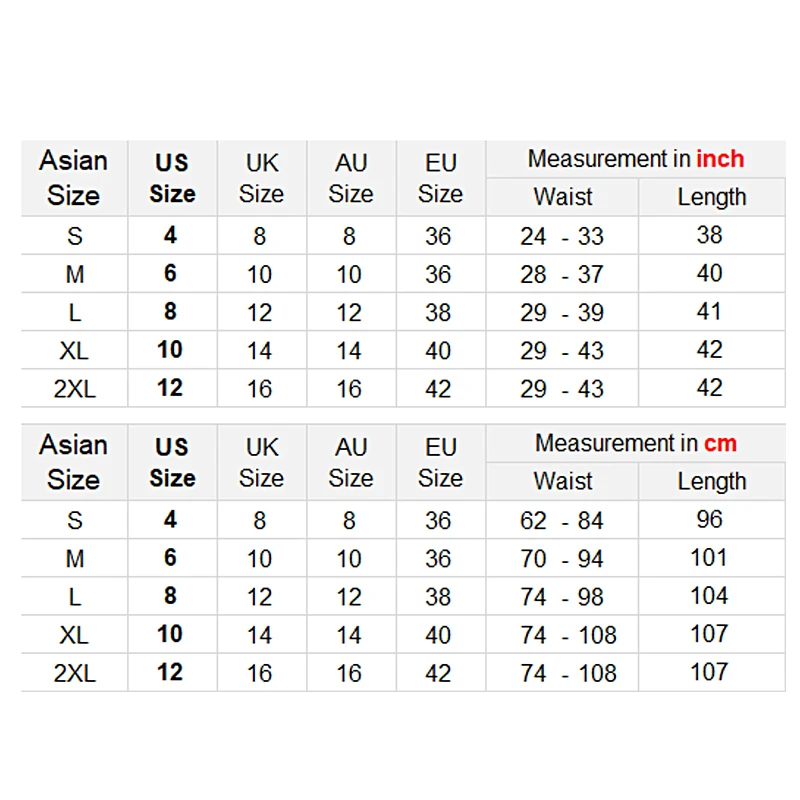Select the "24 - 33" waist cell
This screenshot has width=800, height=800.
coord(562,237)
